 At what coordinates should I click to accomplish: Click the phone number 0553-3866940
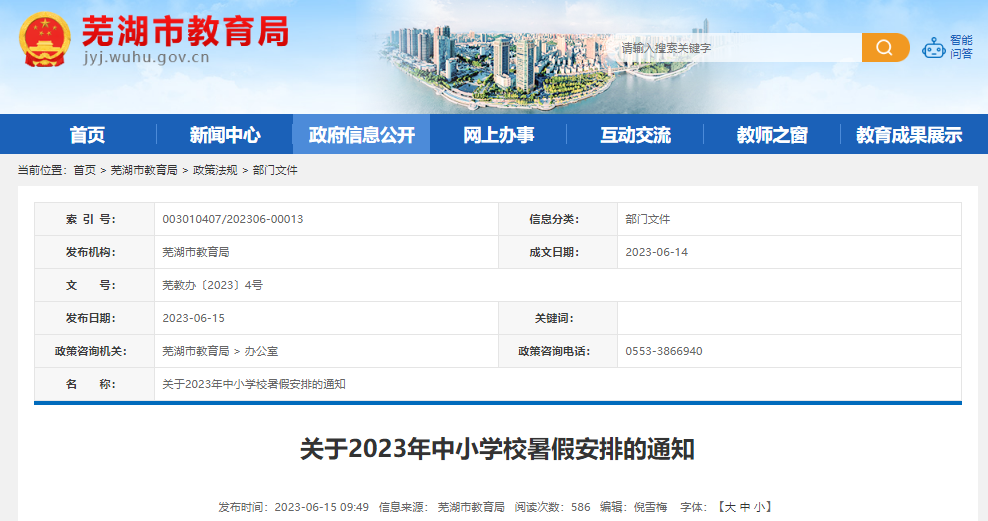[x=663, y=351]
